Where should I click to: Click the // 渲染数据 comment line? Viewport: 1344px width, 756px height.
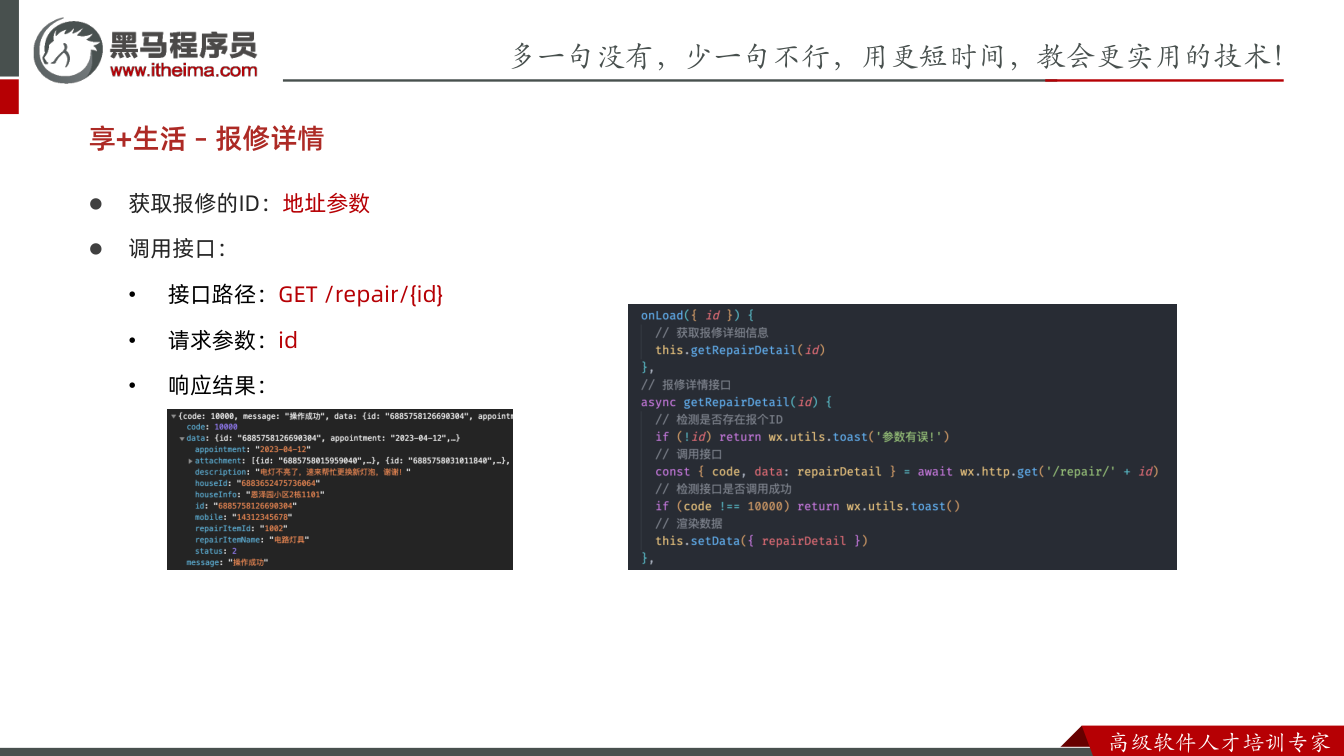point(689,523)
